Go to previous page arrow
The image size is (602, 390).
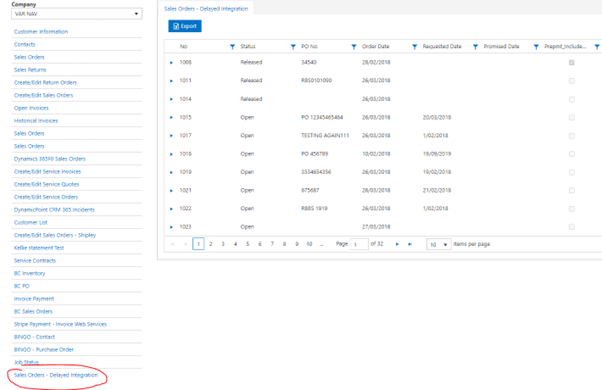pyautogui.click(x=185, y=244)
